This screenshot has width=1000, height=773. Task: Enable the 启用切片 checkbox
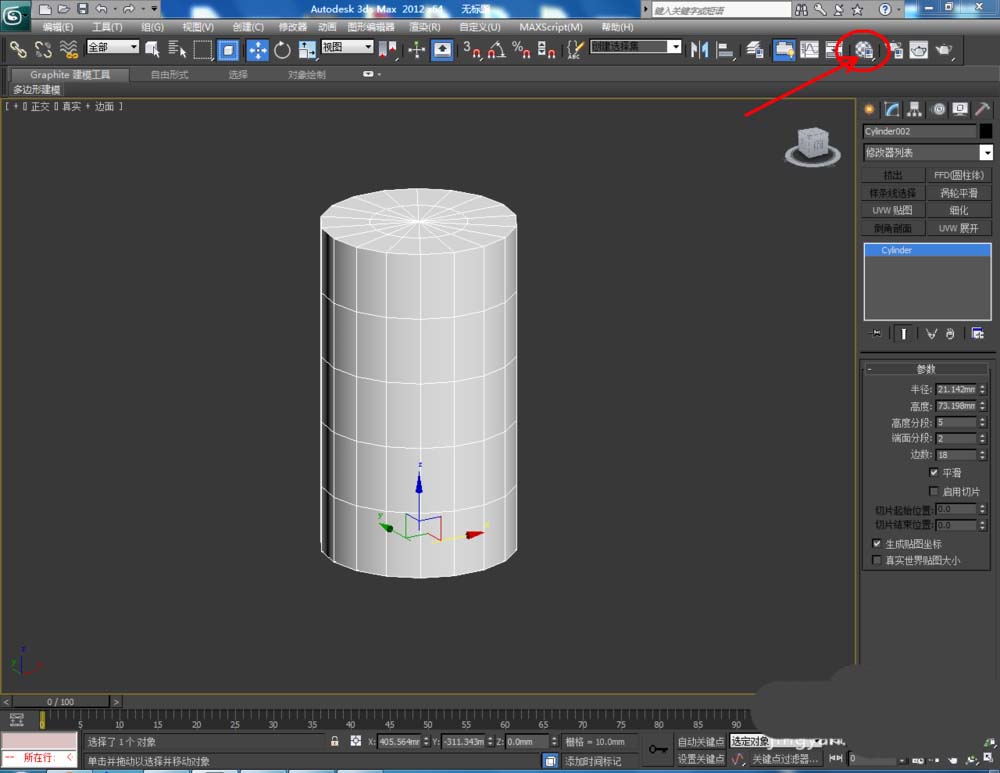click(934, 492)
